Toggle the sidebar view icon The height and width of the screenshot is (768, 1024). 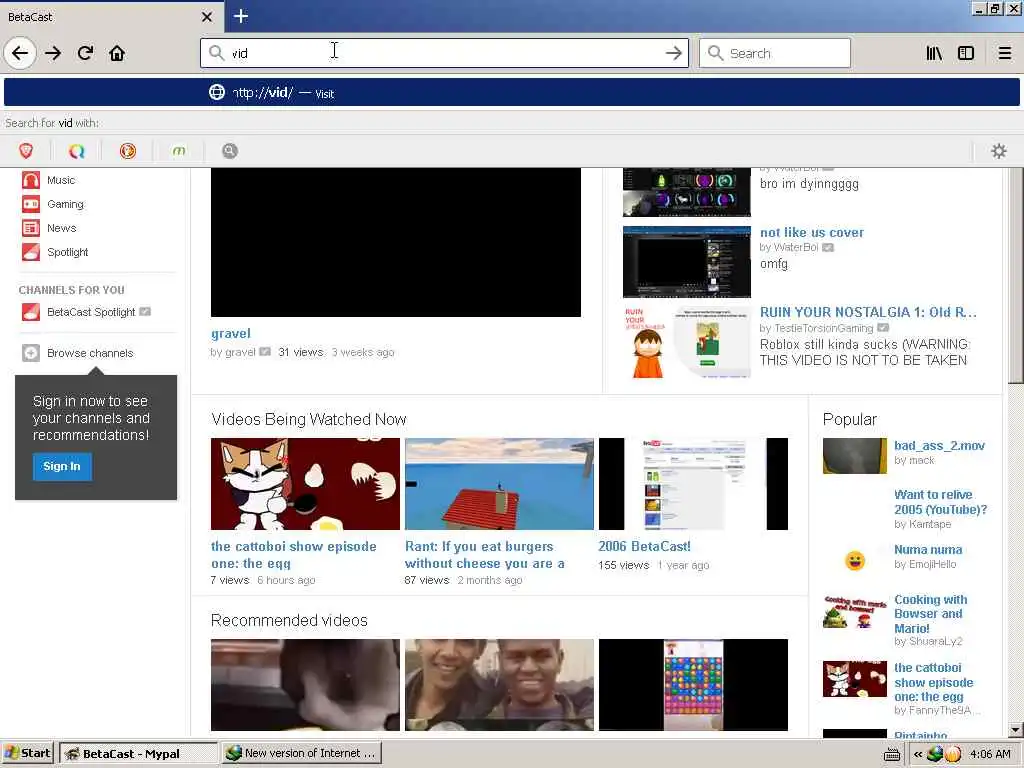(x=966, y=53)
